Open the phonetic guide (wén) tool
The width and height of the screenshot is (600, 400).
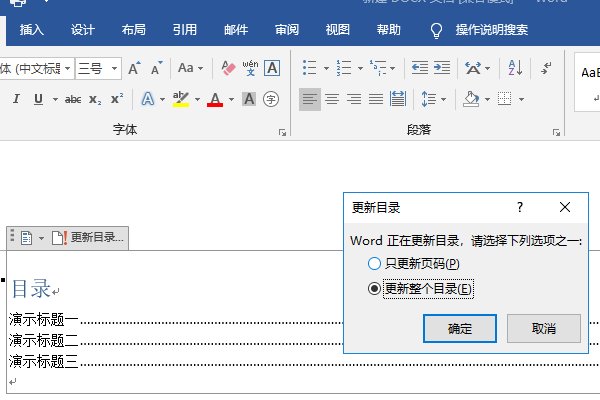point(250,68)
